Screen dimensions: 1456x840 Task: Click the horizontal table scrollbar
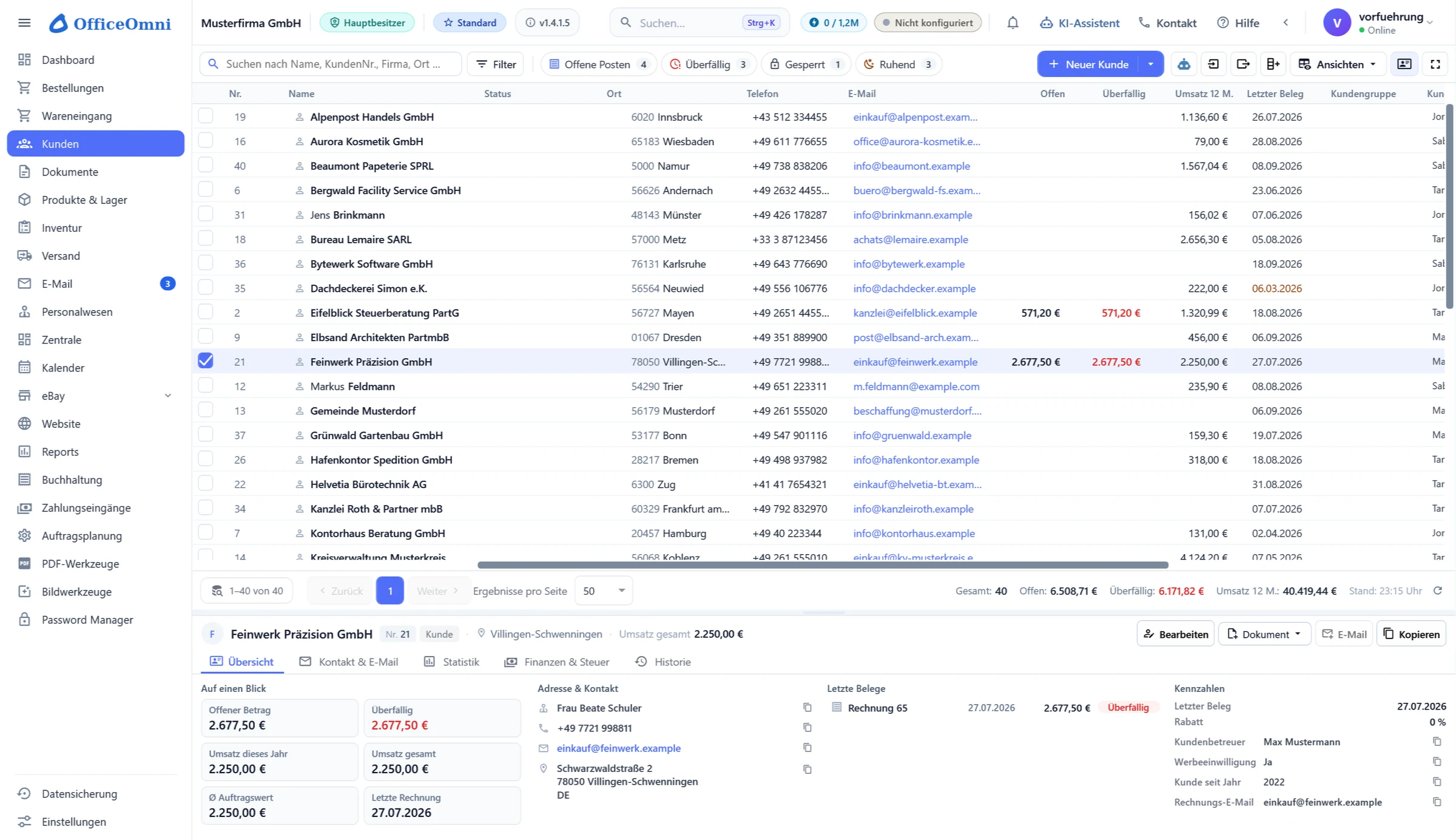[x=823, y=565]
